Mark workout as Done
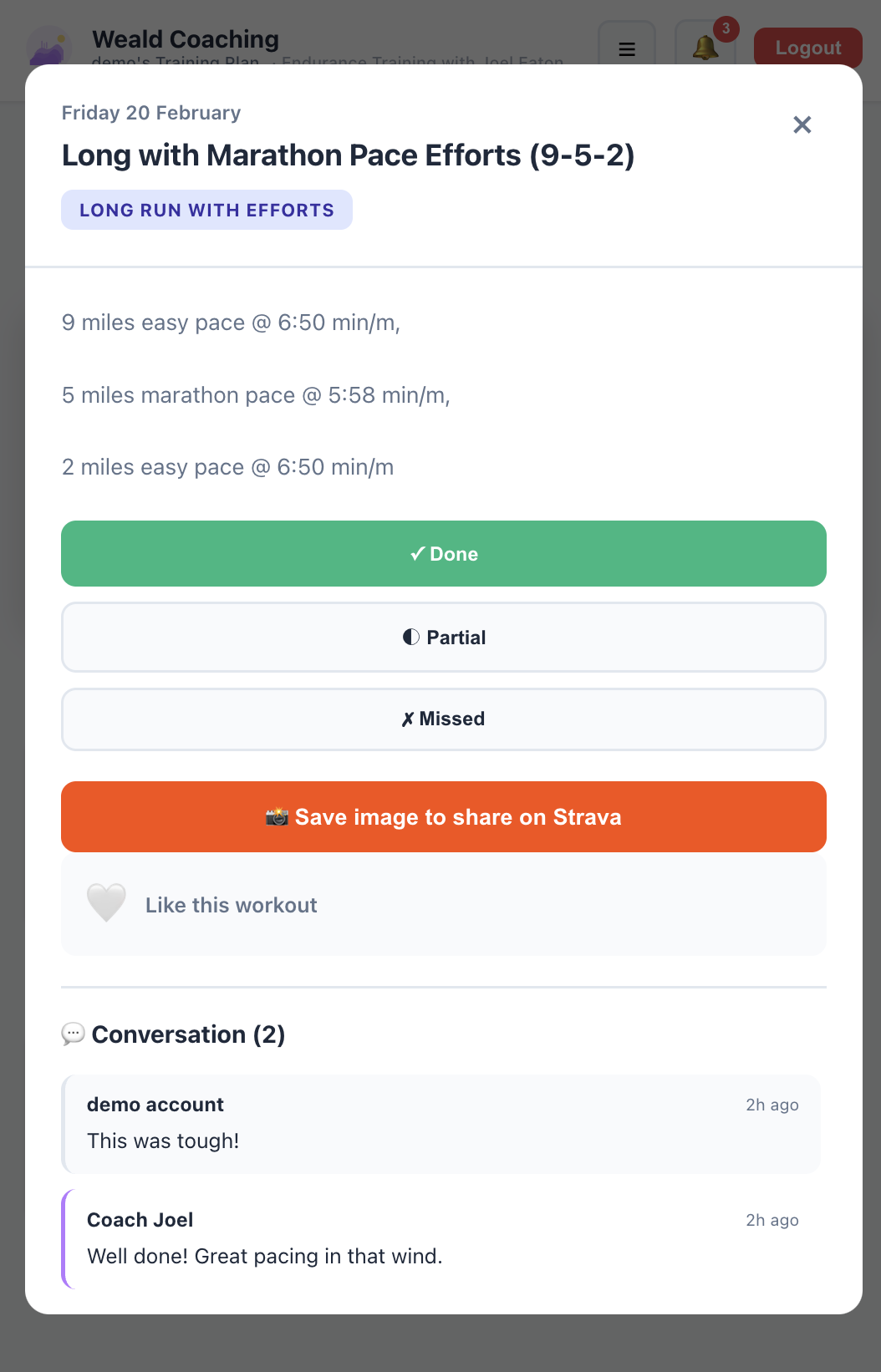This screenshot has width=881, height=1372. pos(444,554)
